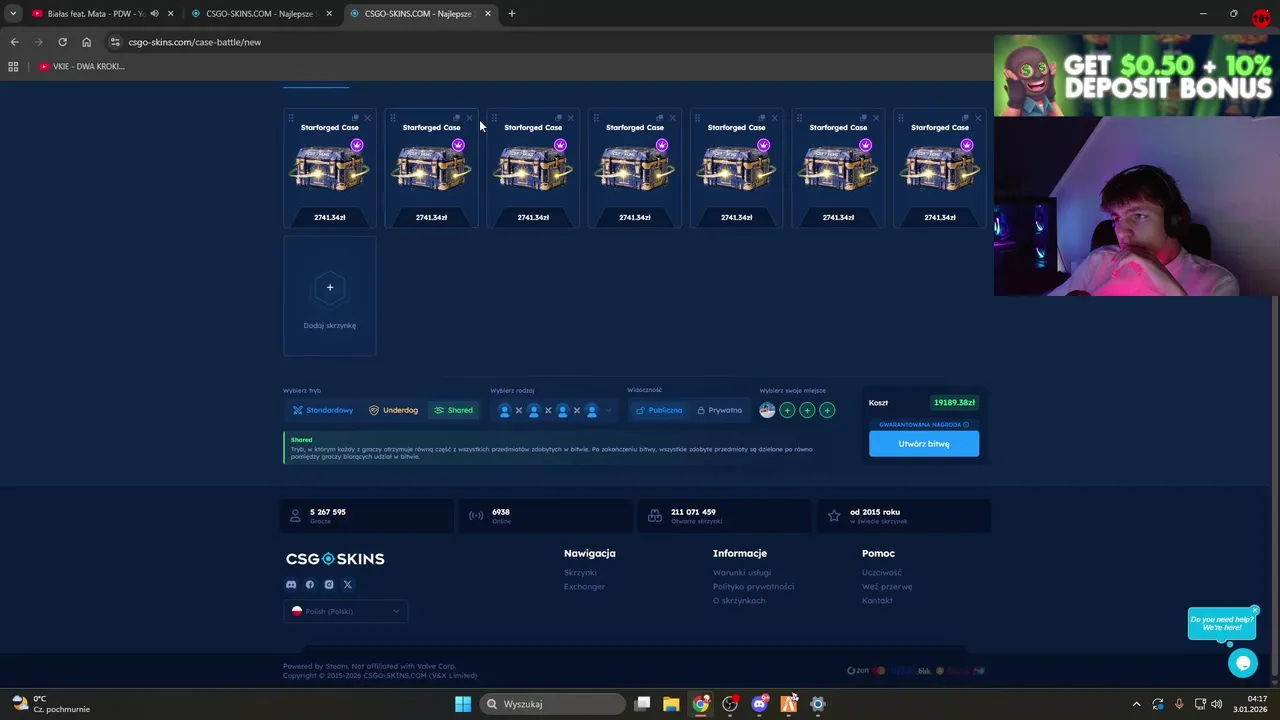Screen dimensions: 1280x720
Task: Set visibility to Publiczna
Action: (658, 410)
